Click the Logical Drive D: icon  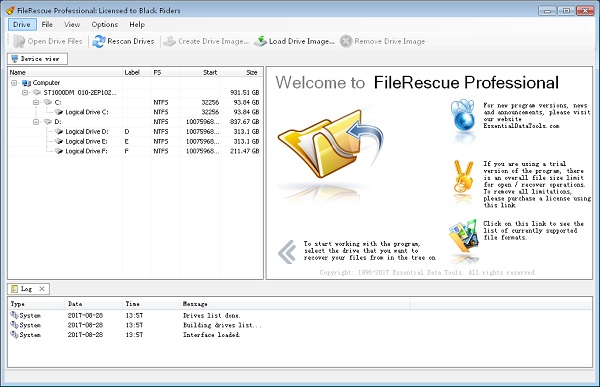[x=59, y=131]
